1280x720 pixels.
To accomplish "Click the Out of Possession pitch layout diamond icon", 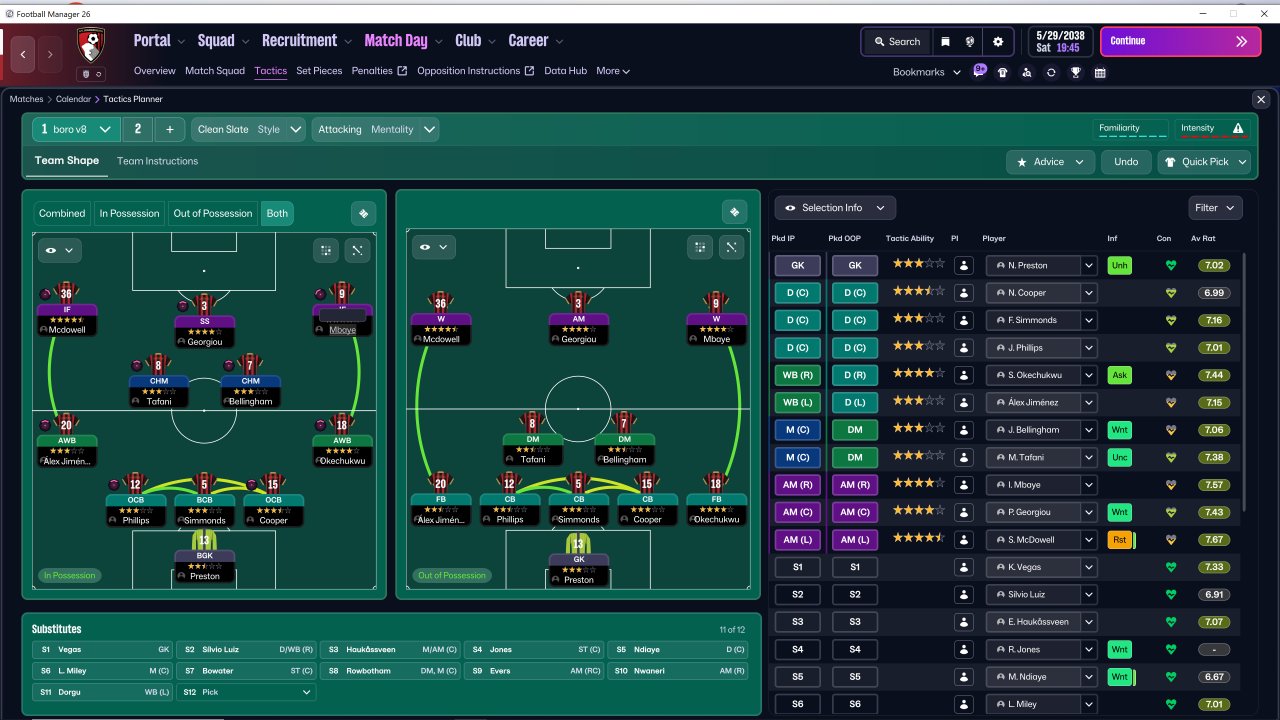I will (735, 212).
